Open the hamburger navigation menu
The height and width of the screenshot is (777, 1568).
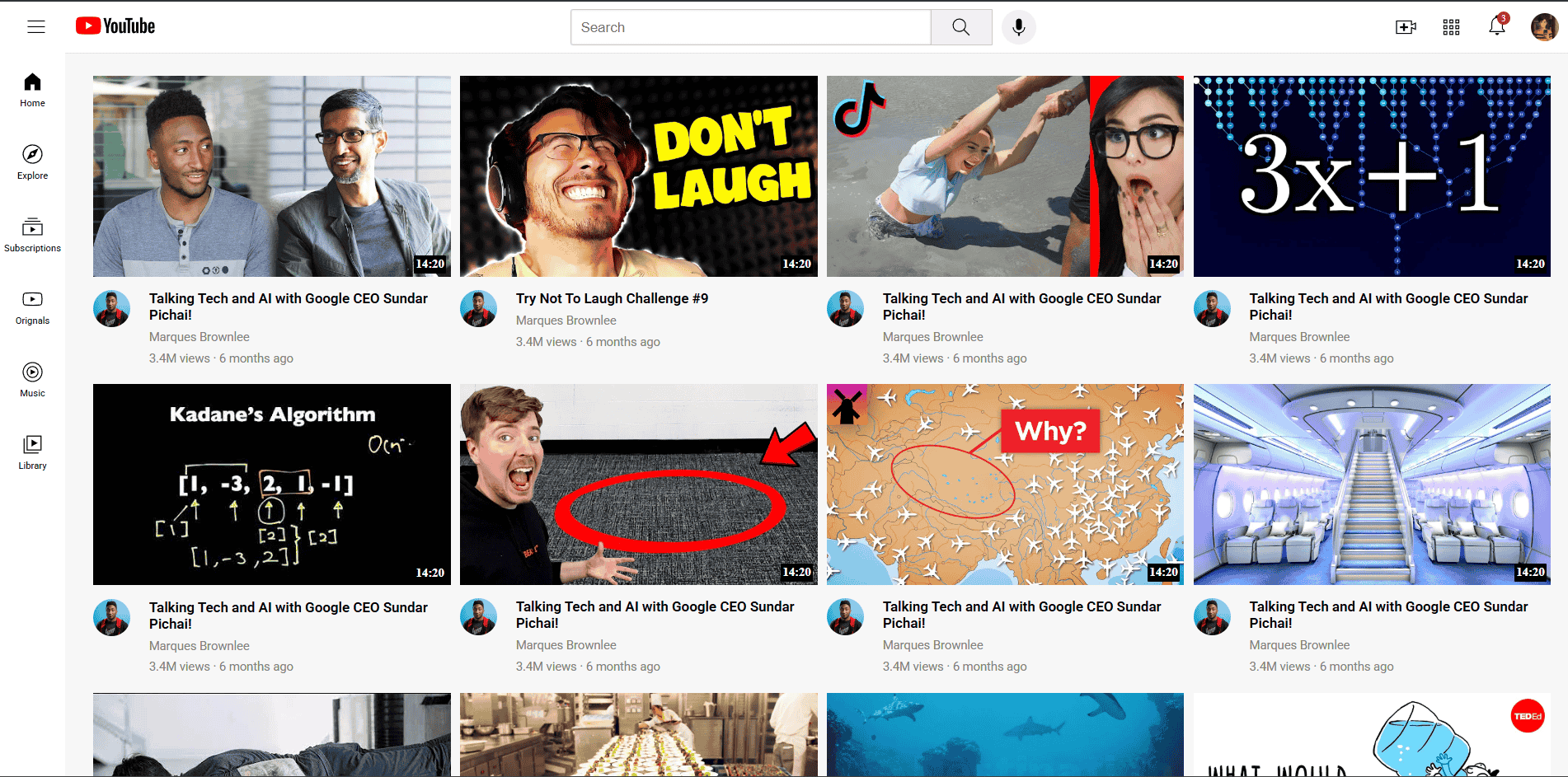[x=35, y=26]
